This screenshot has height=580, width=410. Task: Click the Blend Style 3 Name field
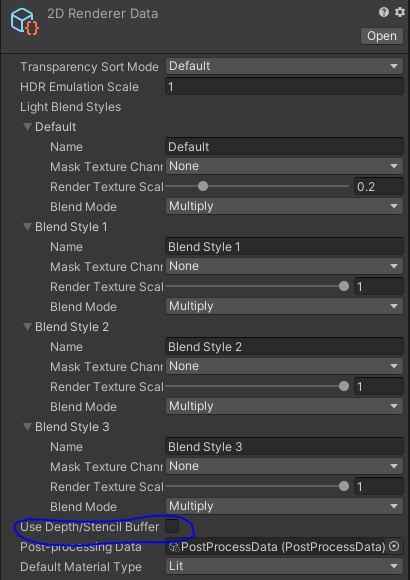[284, 446]
